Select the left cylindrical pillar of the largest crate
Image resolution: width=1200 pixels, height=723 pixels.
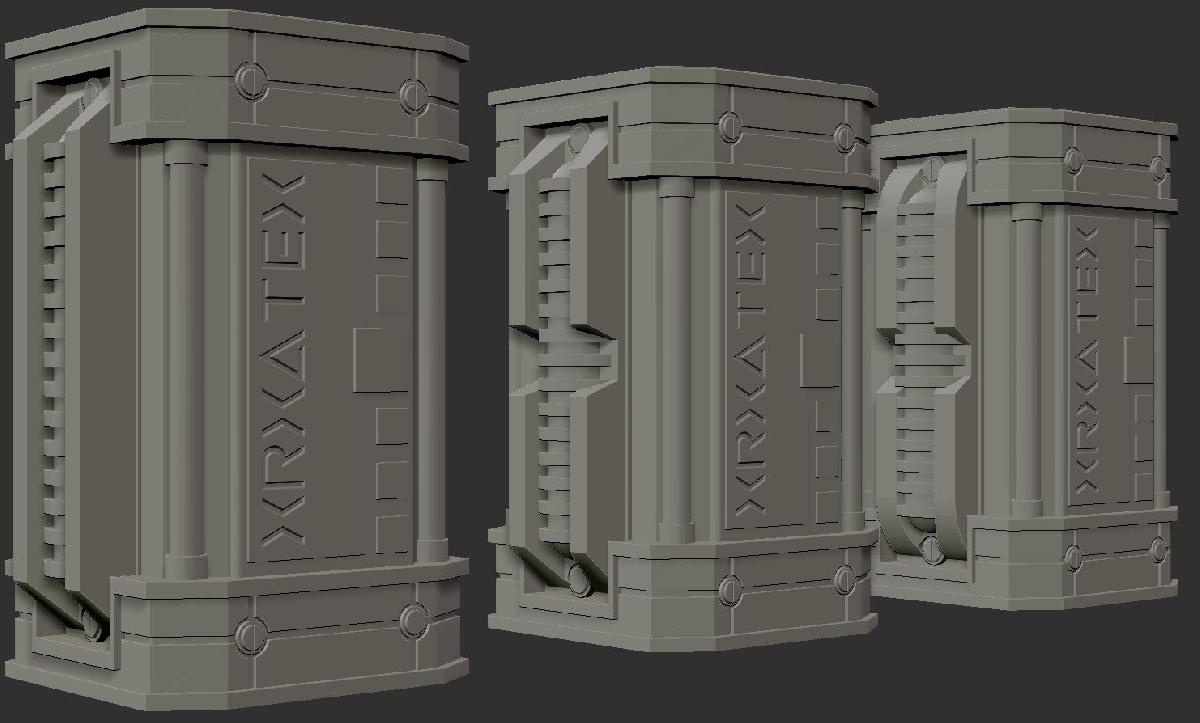pos(185,360)
